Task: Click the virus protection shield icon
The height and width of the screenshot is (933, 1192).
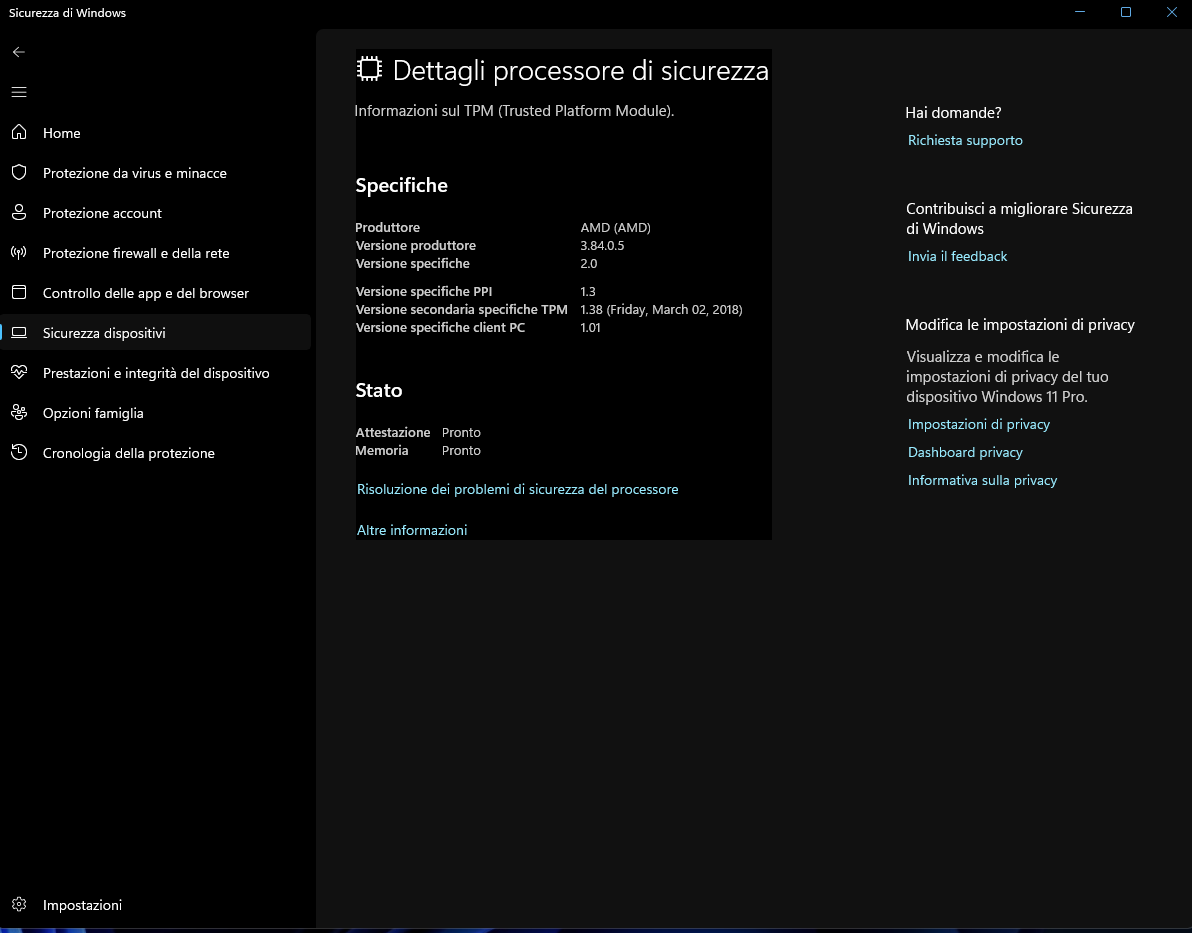Action: coord(19,173)
